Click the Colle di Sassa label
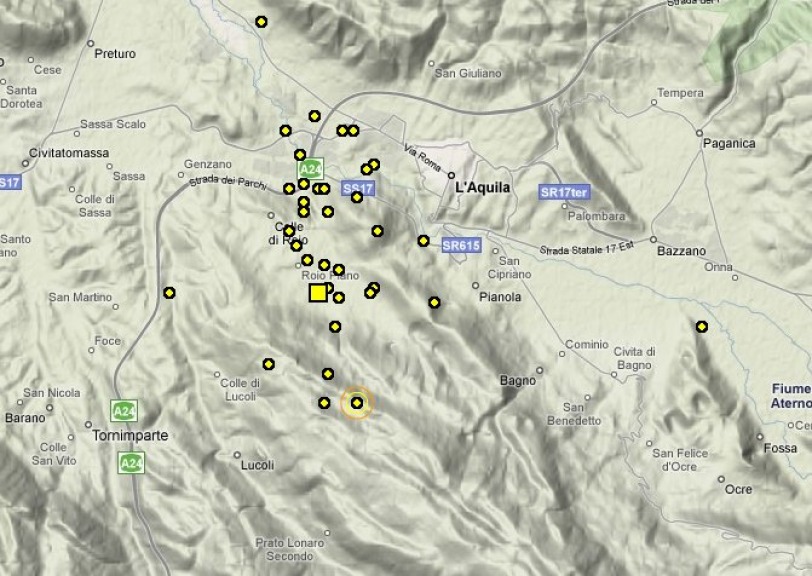812x576 pixels. (x=95, y=206)
